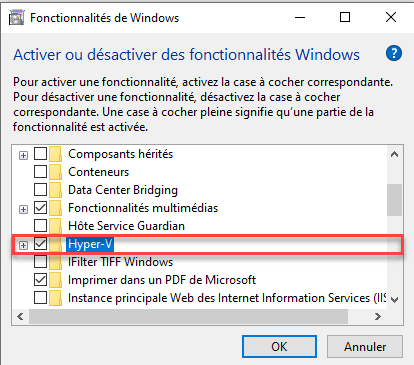Open the blue help question mark icon
Image resolution: width=414 pixels, height=365 pixels.
(x=394, y=53)
